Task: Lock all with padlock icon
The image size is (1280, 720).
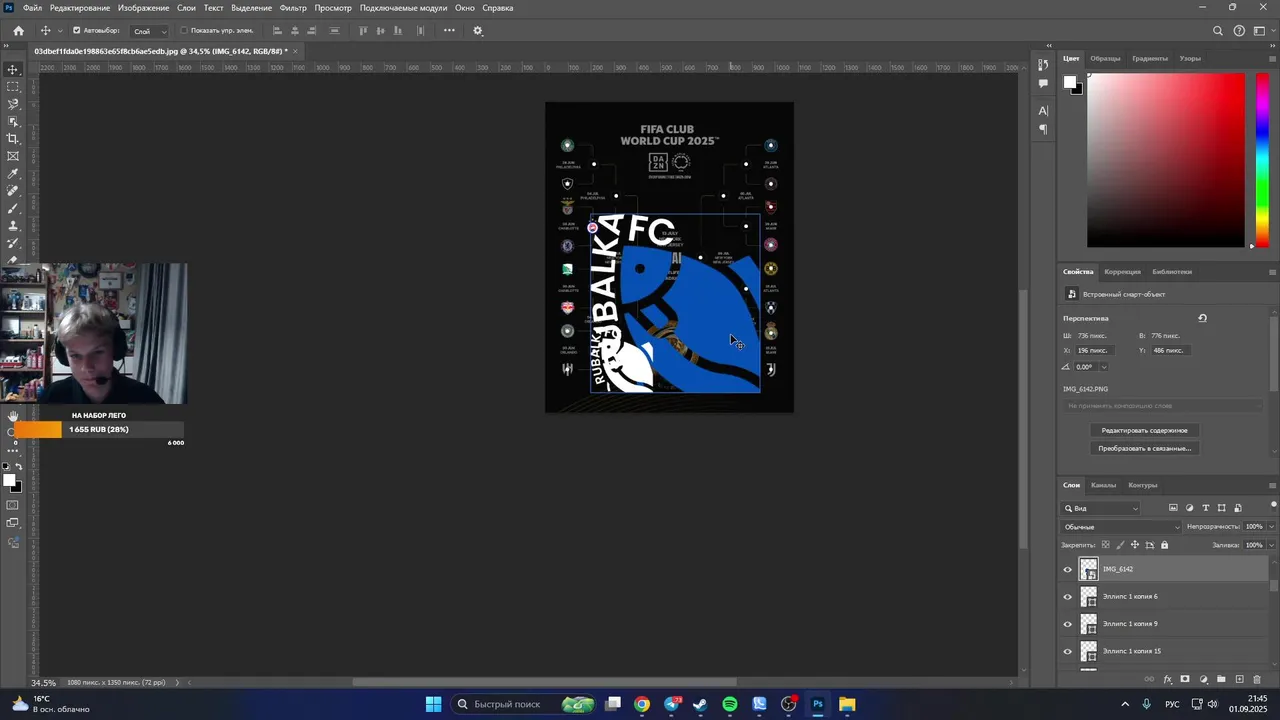Action: (1164, 545)
